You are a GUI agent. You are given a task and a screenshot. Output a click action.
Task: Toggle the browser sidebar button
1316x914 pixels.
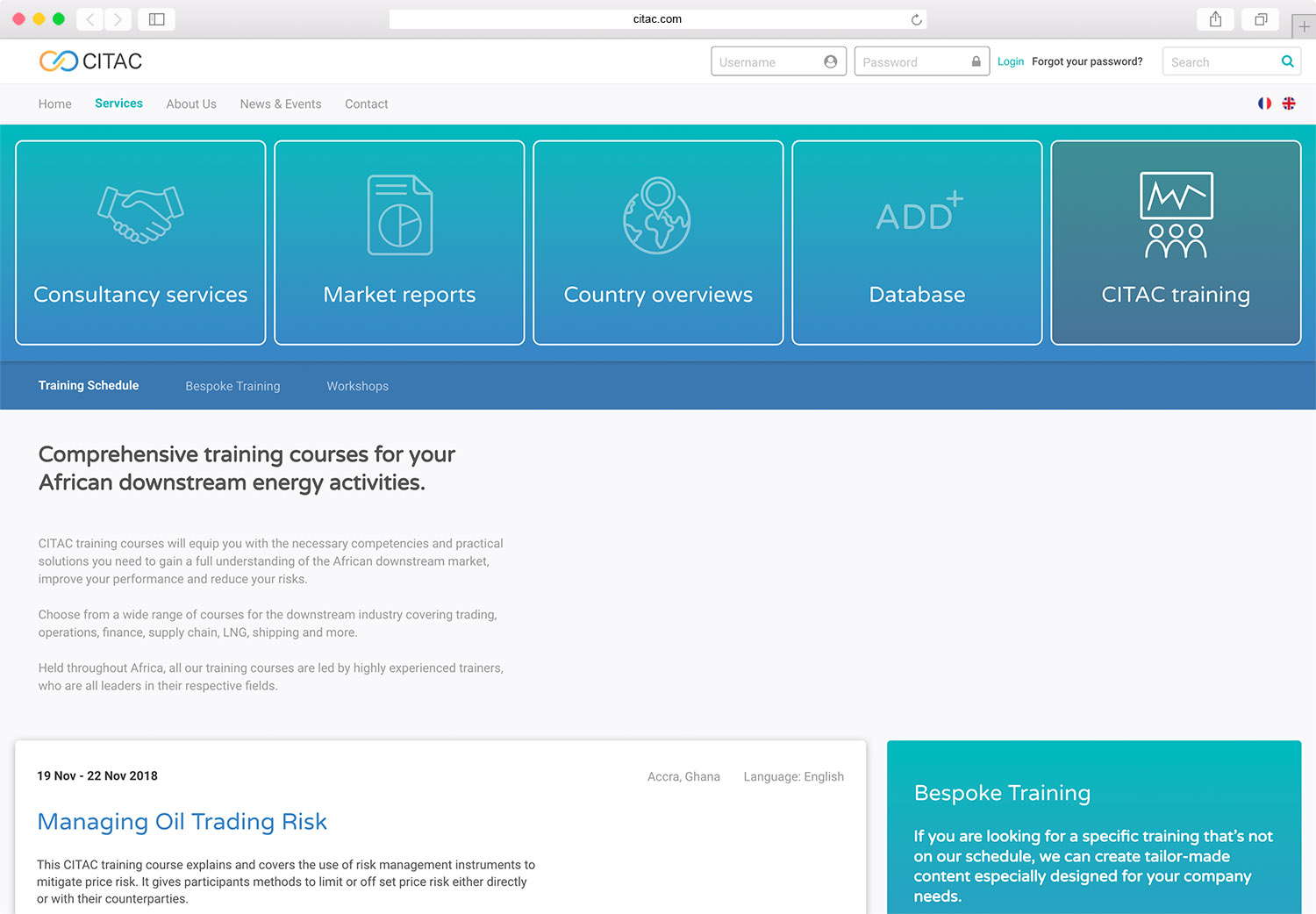[157, 19]
